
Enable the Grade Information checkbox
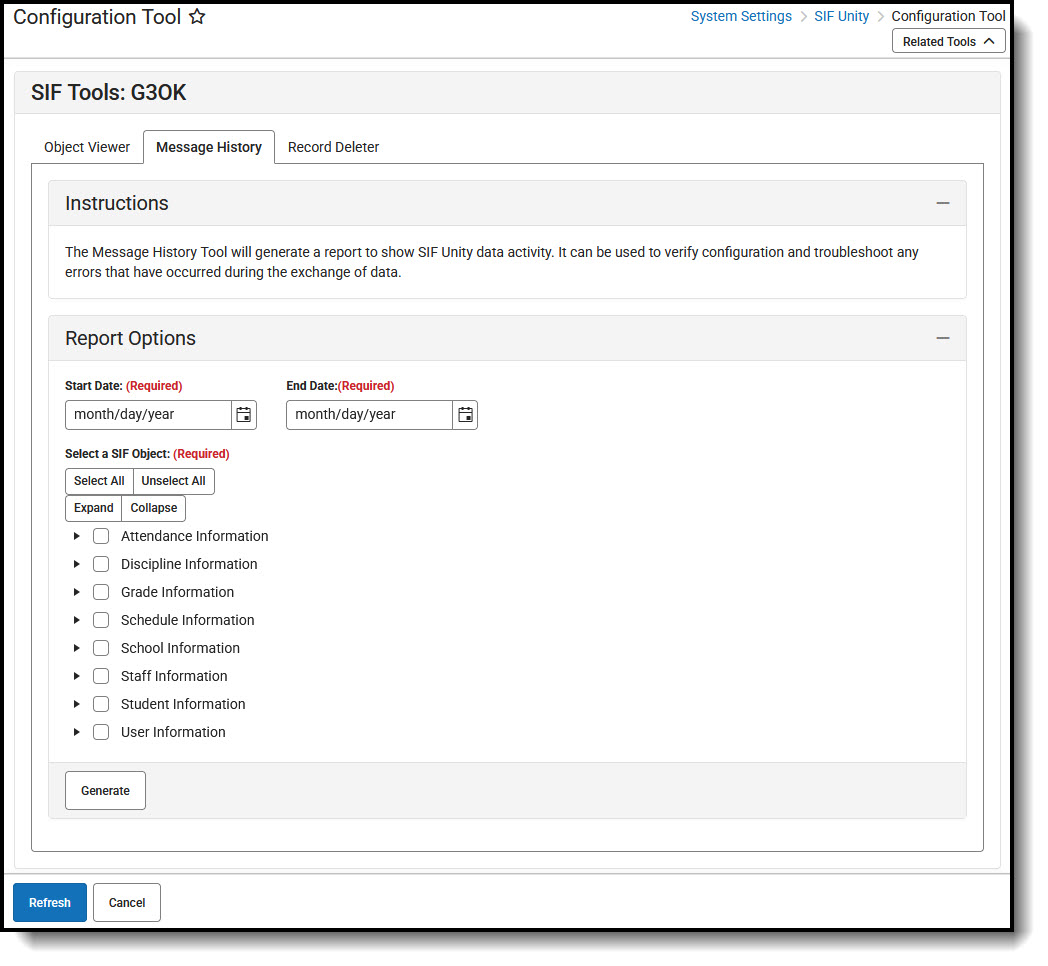(x=101, y=592)
